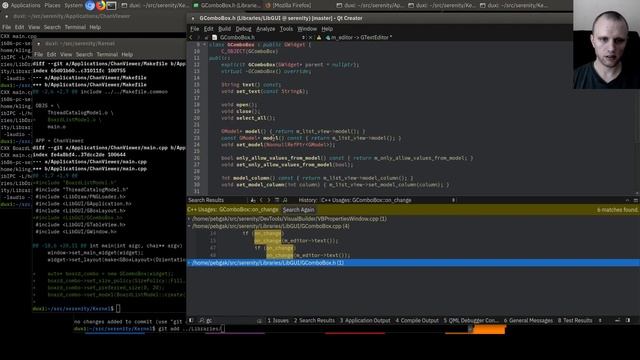This screenshot has width=640, height=360.
Task: Open Qt Creator Window menu
Action: pos(307,29)
